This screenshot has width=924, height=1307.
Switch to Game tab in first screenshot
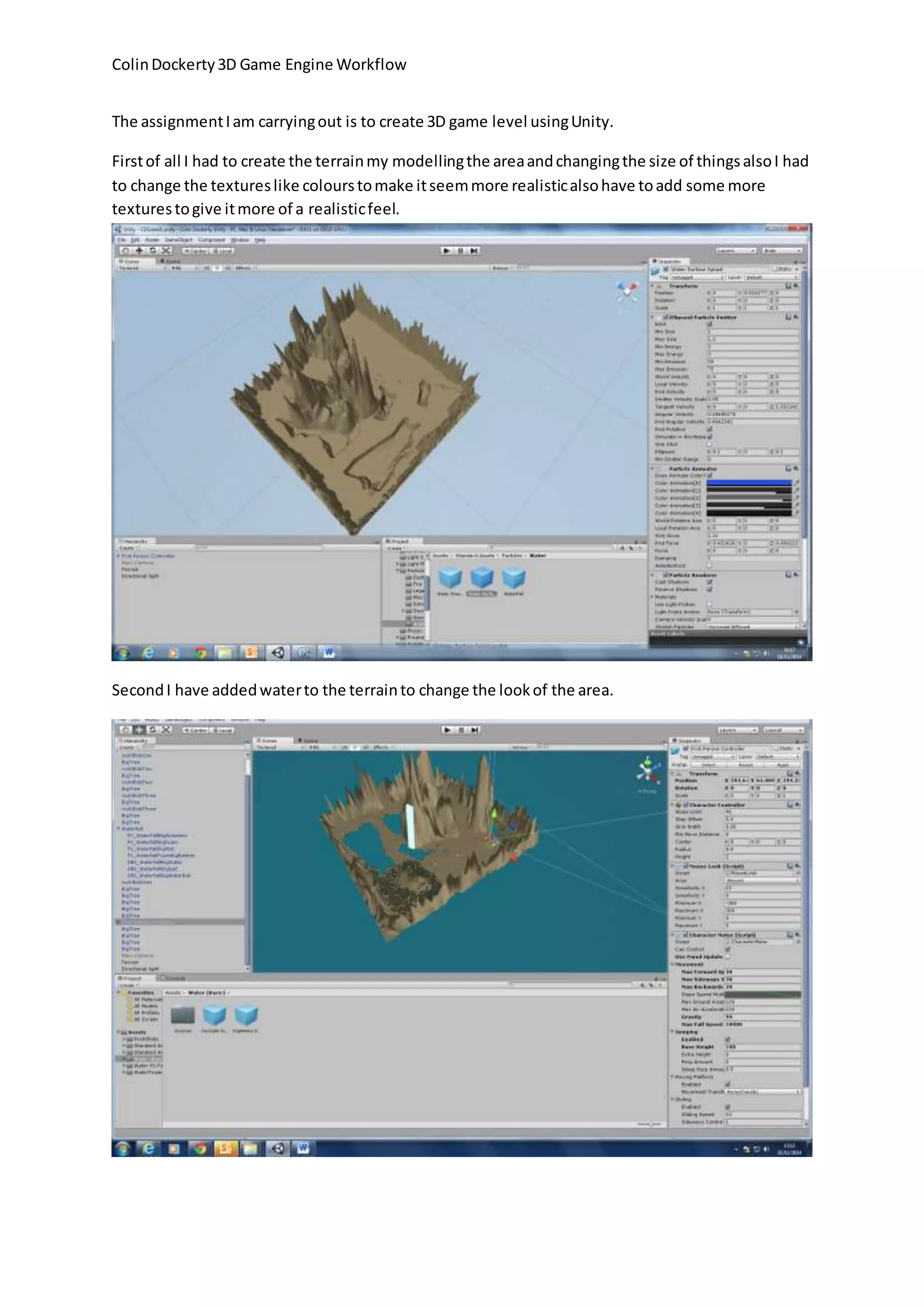click(171, 261)
